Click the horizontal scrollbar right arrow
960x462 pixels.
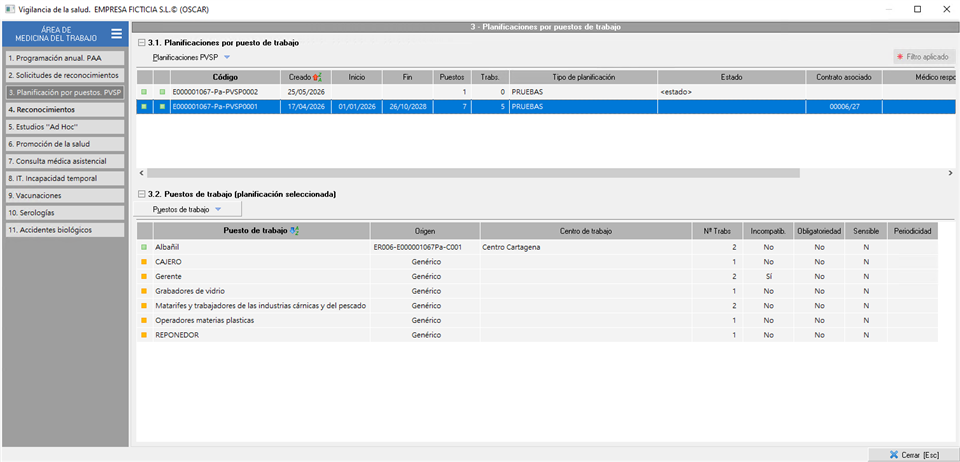tap(950, 173)
